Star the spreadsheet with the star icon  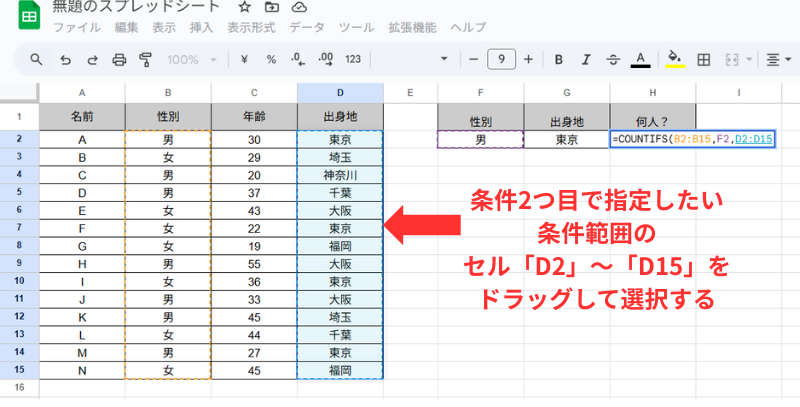pyautogui.click(x=245, y=7)
